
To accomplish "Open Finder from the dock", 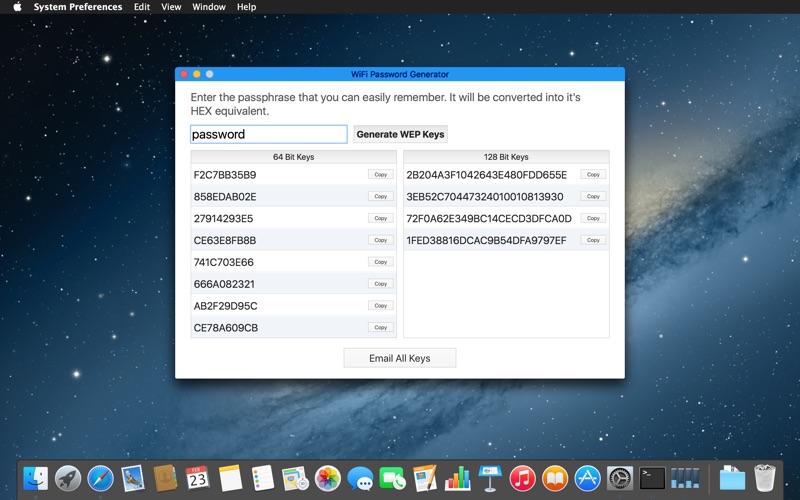I will coord(36,479).
